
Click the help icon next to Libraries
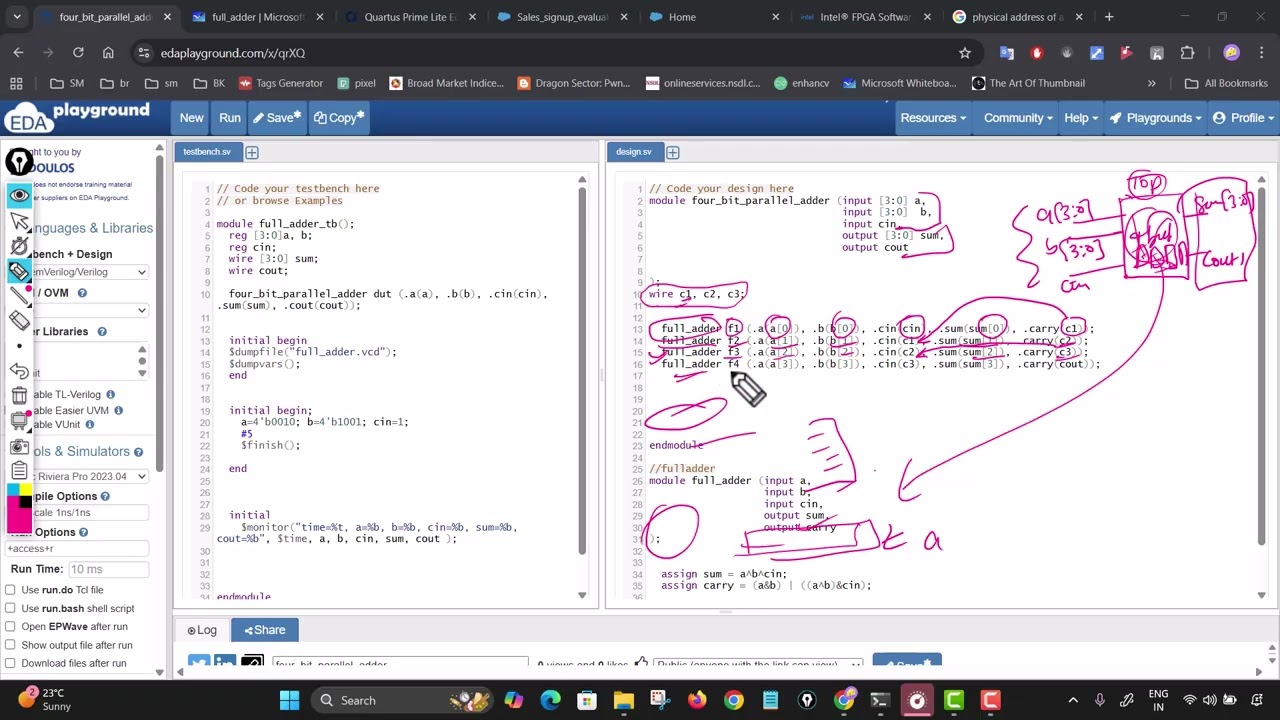[102, 332]
